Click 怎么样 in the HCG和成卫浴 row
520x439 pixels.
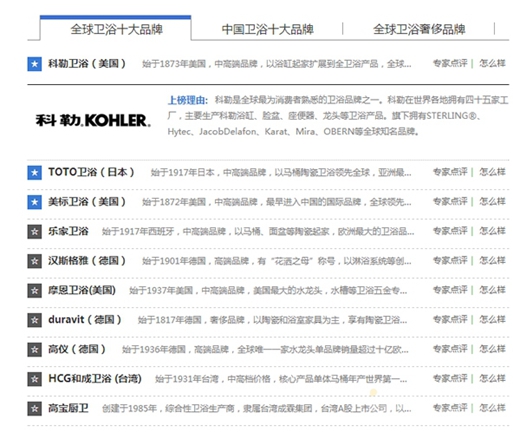(492, 378)
